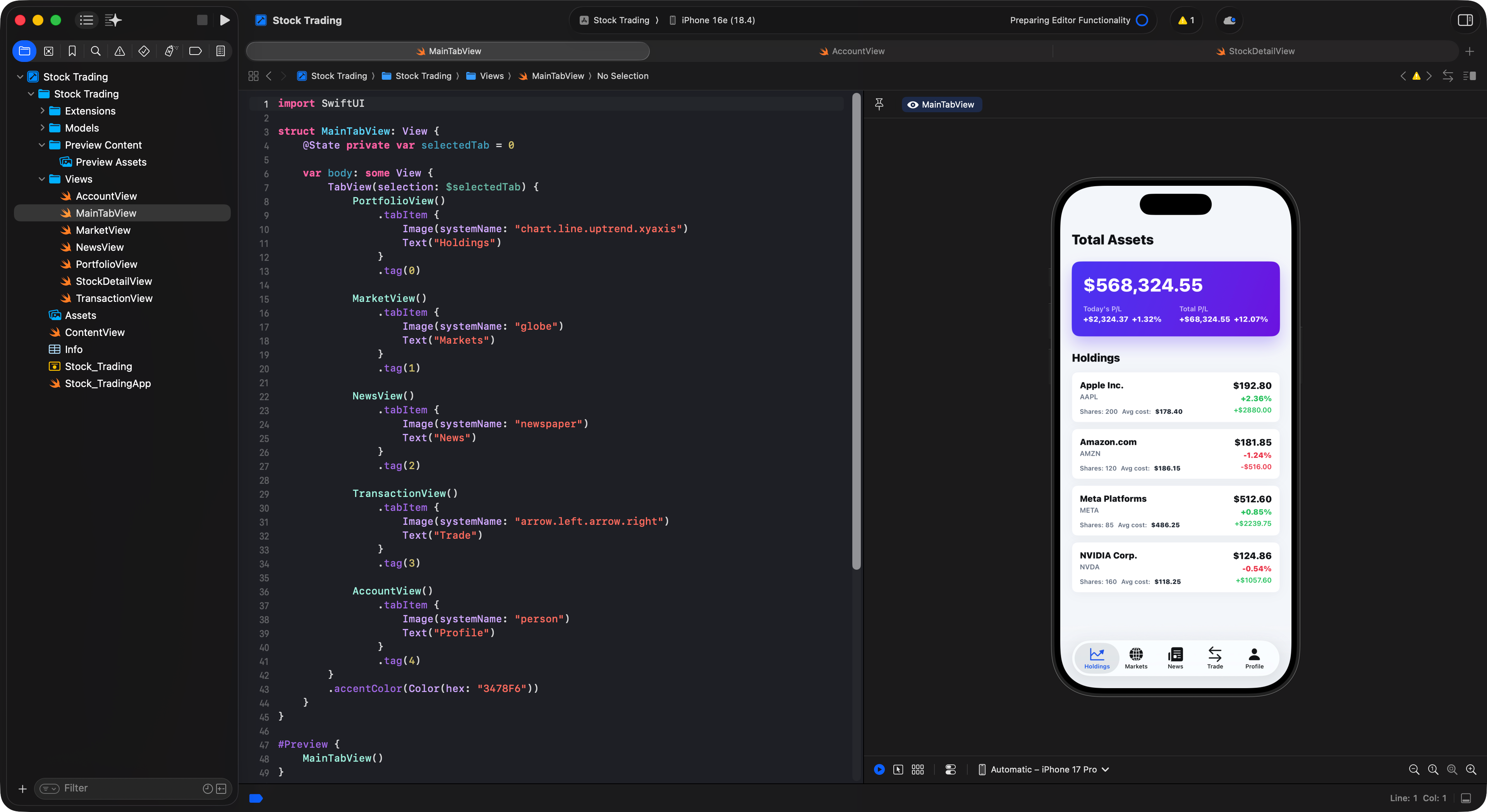
Task: Open preview Variants grid
Action: pyautogui.click(x=918, y=769)
